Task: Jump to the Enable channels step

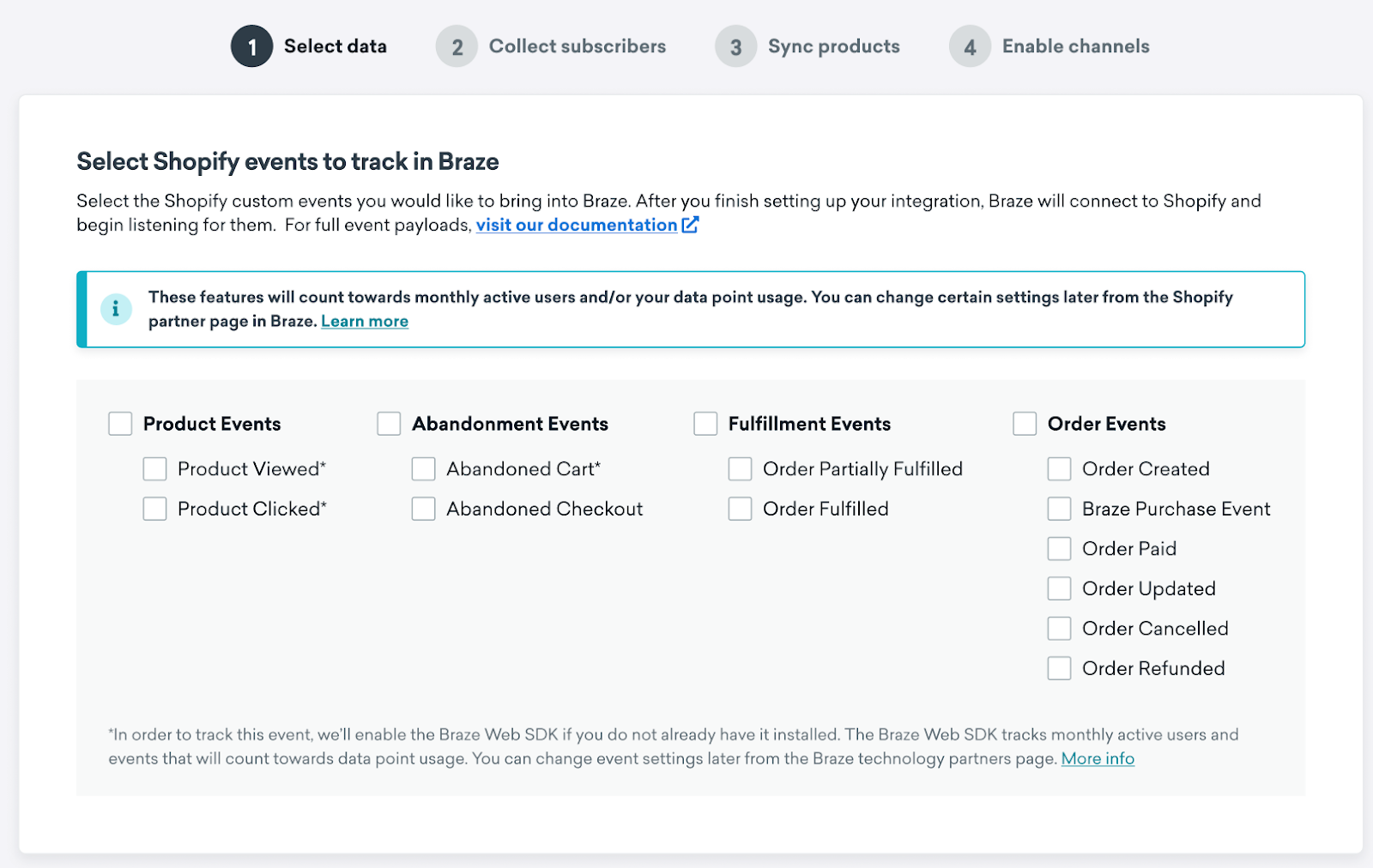Action: pos(1076,46)
